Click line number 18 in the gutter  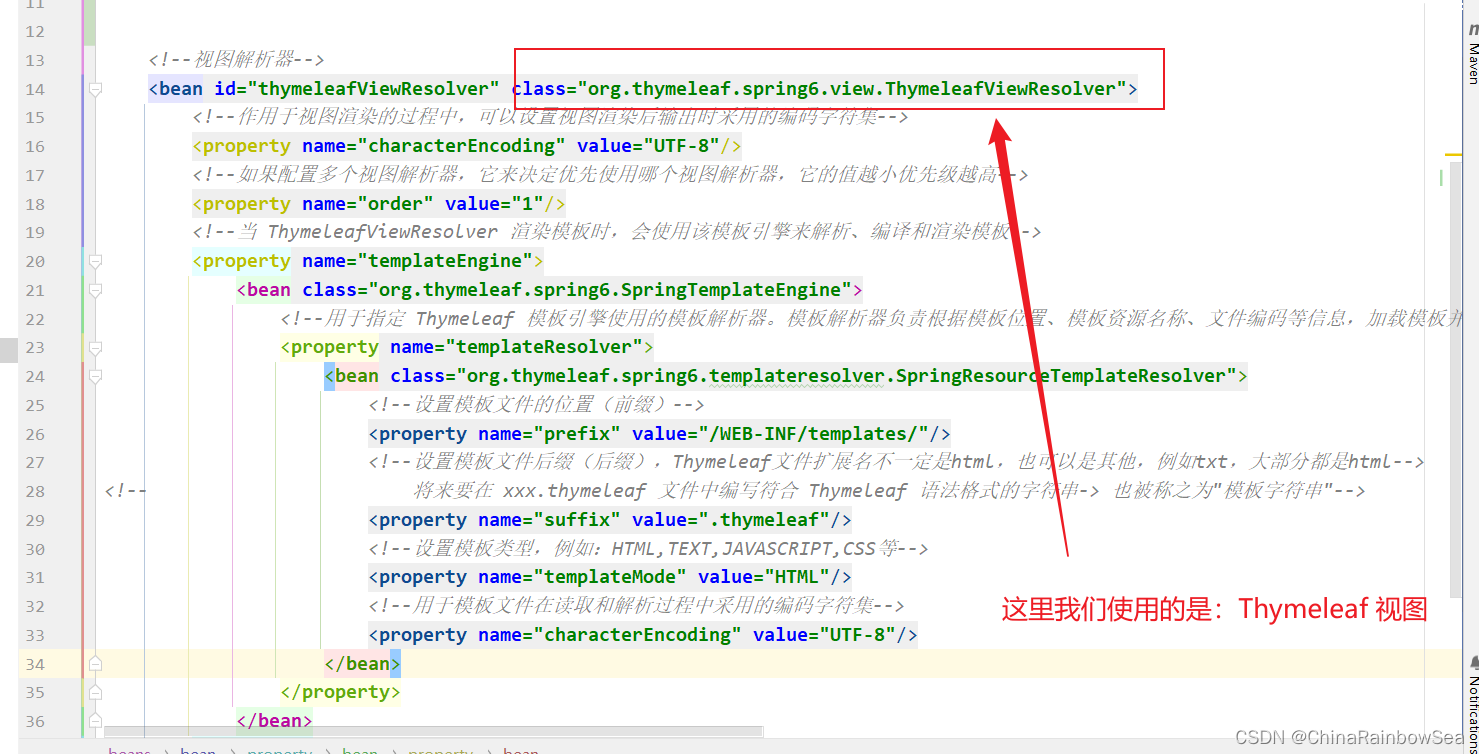click(35, 204)
